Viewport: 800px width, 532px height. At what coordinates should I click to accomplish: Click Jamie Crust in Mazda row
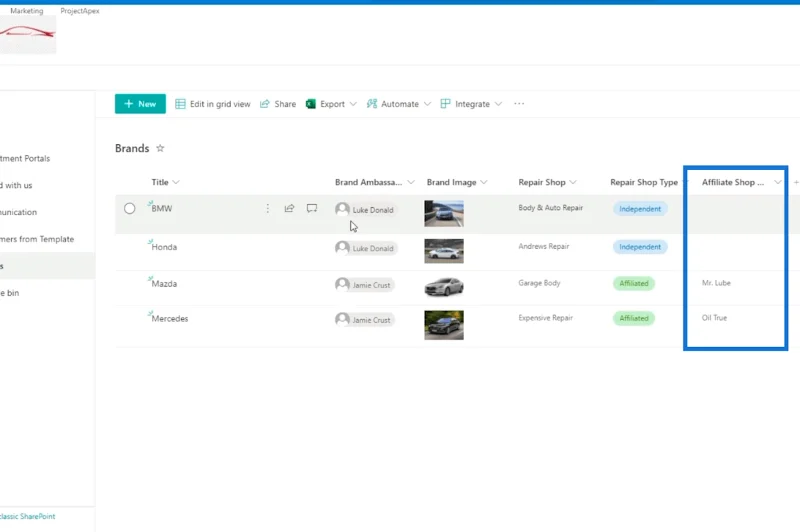pos(364,285)
